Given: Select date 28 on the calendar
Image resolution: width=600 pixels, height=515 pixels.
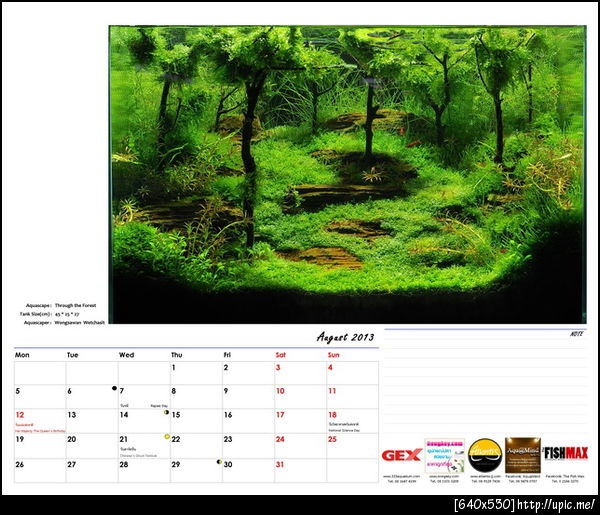Looking at the screenshot, I should (124, 465).
